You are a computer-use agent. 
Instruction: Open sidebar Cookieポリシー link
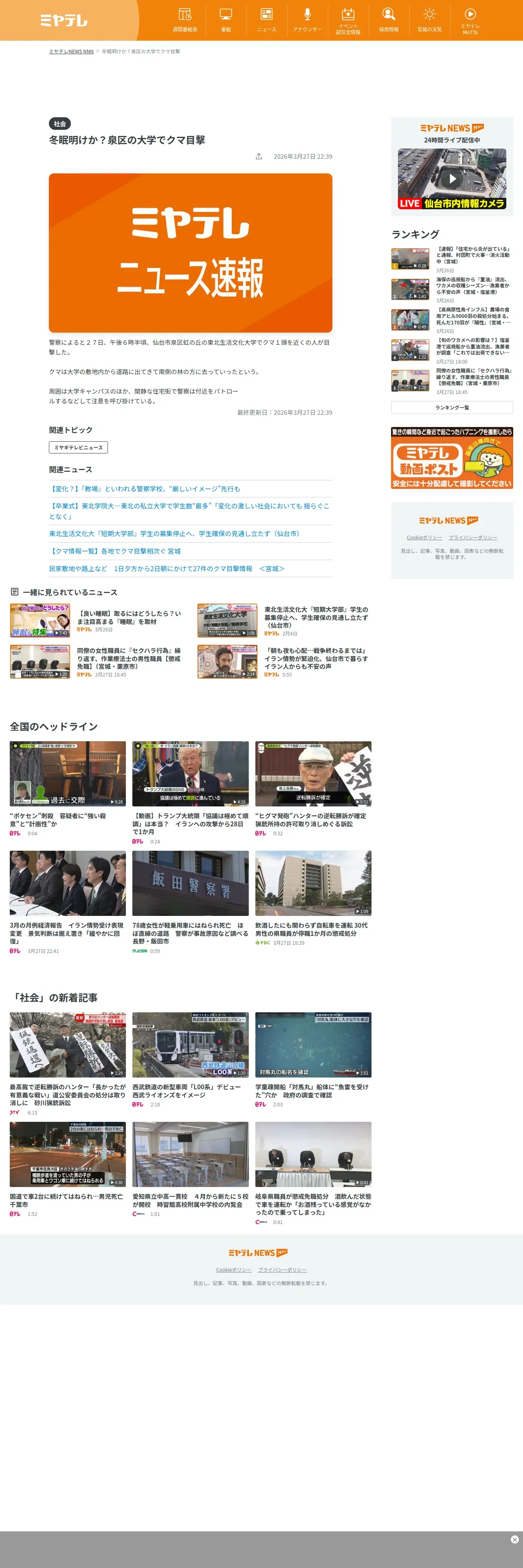tap(424, 537)
